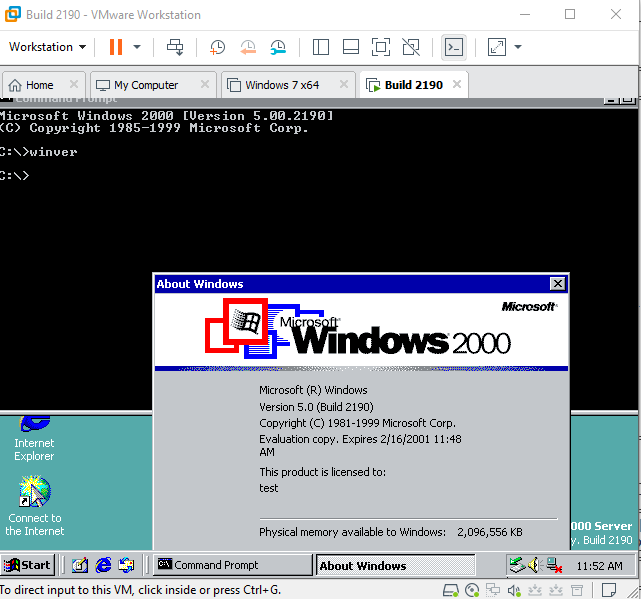Screen dimensions: 641x599
Task: Toggle the console view button
Action: (454, 47)
